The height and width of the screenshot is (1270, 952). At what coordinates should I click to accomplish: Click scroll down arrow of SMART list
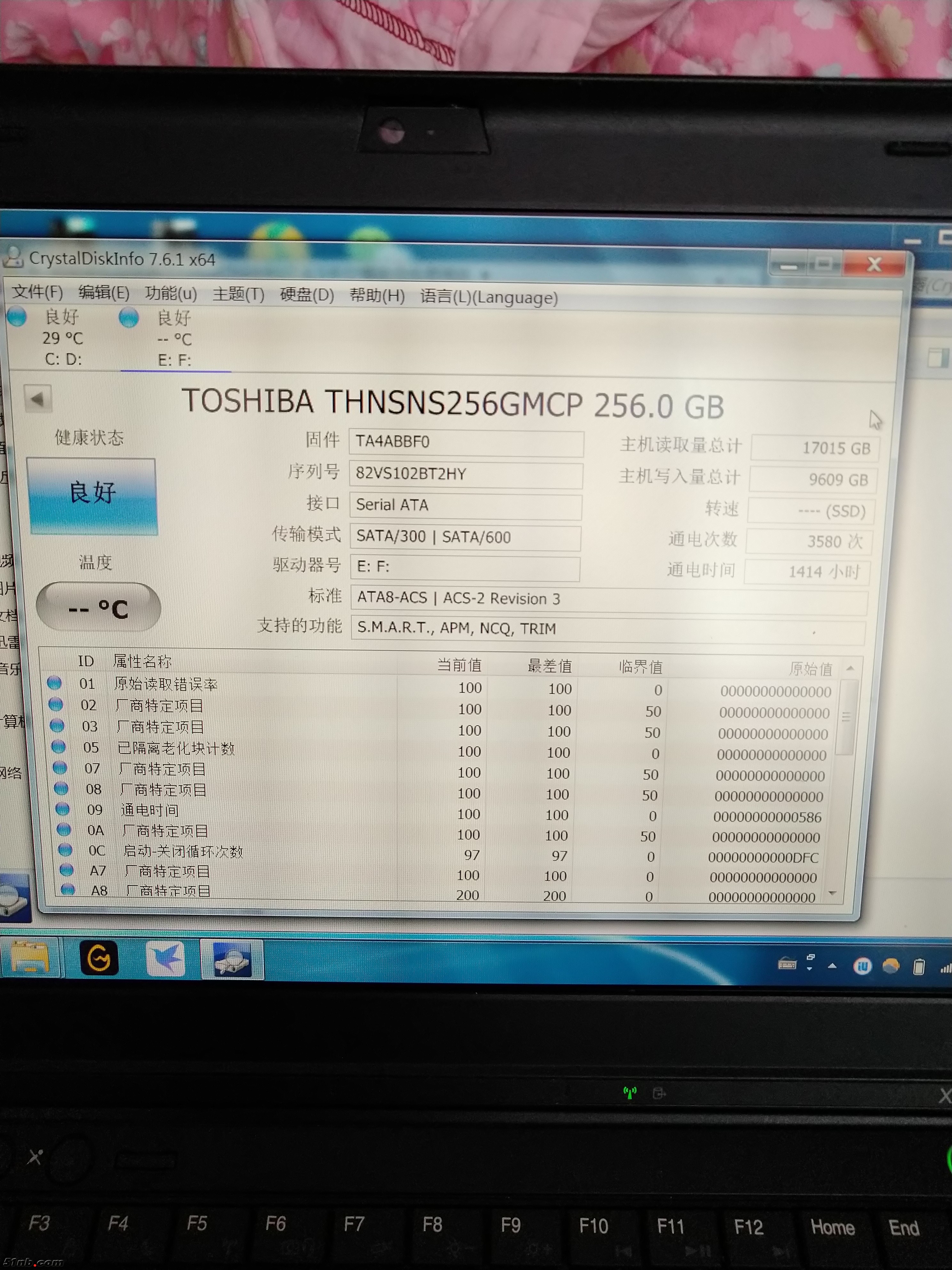[833, 893]
